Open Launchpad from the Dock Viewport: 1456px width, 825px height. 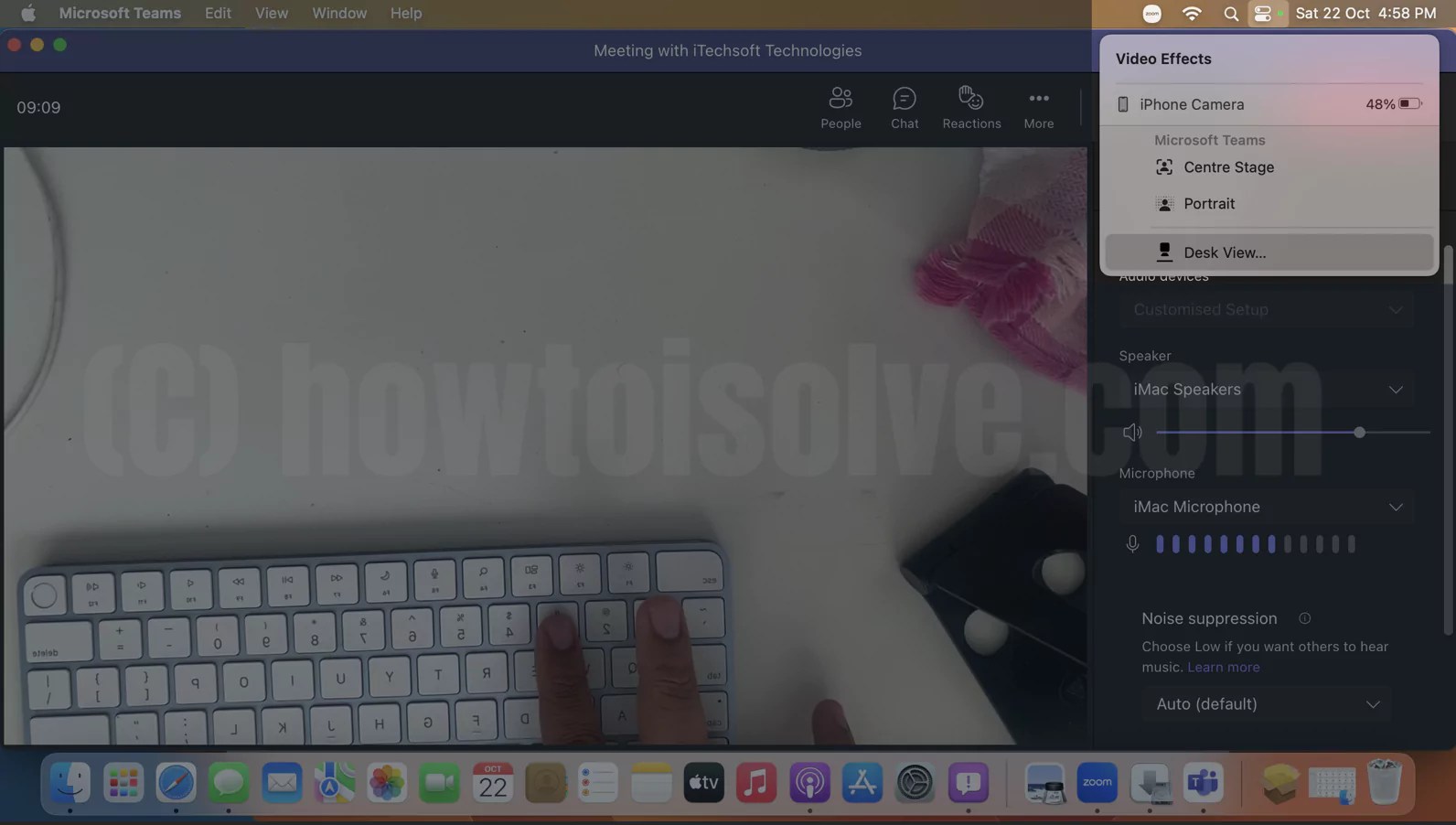(x=123, y=783)
